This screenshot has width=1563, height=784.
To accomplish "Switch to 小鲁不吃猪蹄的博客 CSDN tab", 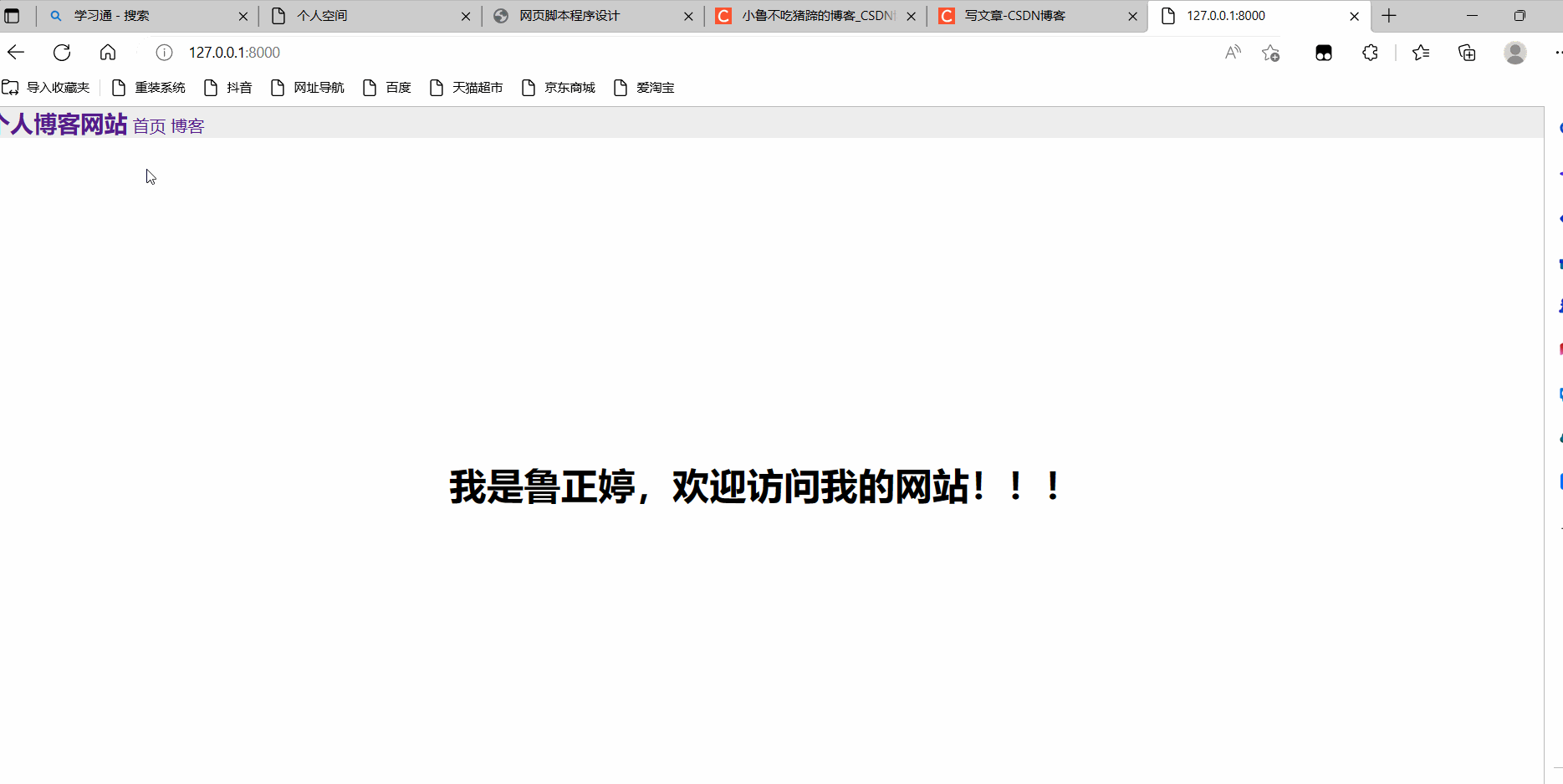I will pyautogui.click(x=815, y=16).
